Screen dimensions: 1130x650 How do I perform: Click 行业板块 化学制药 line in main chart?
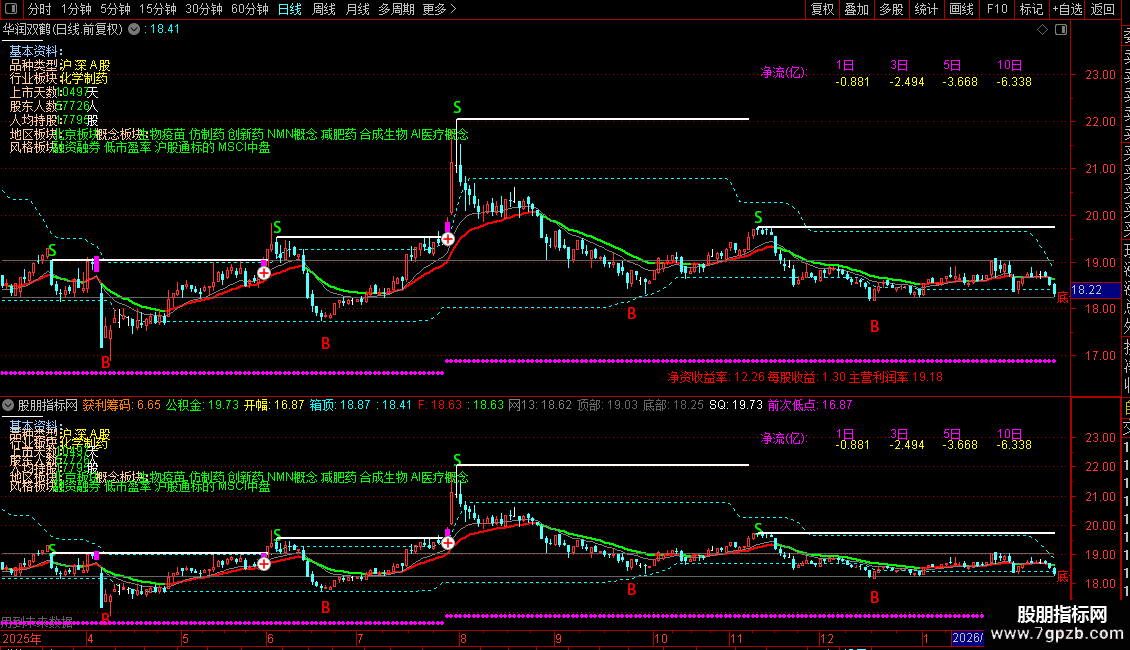pos(58,79)
